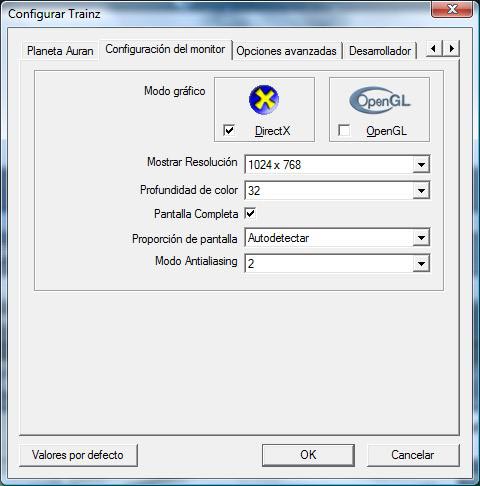Uncheck the DirectX checkbox
The width and height of the screenshot is (480, 486).
pos(229,130)
